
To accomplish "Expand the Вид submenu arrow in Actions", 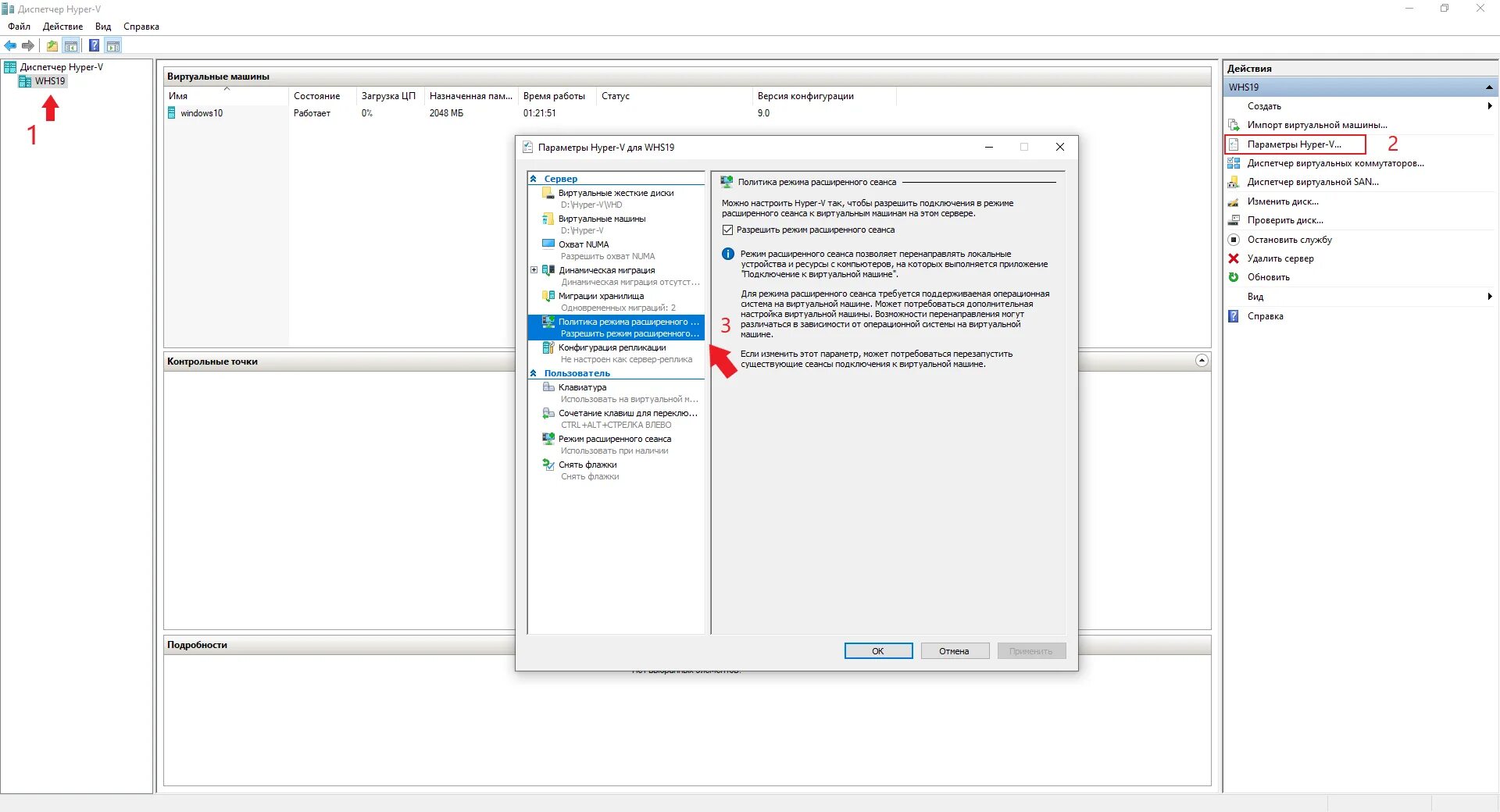I will [1490, 297].
